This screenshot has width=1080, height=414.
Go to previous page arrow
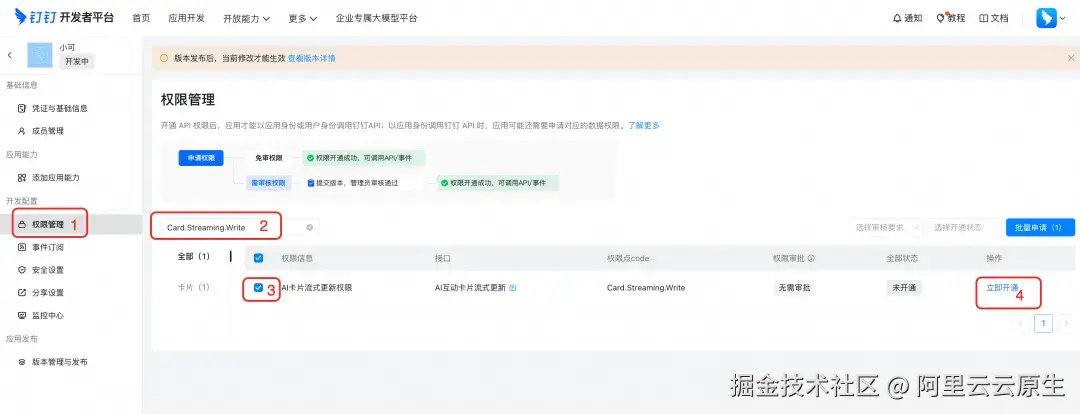(1021, 323)
